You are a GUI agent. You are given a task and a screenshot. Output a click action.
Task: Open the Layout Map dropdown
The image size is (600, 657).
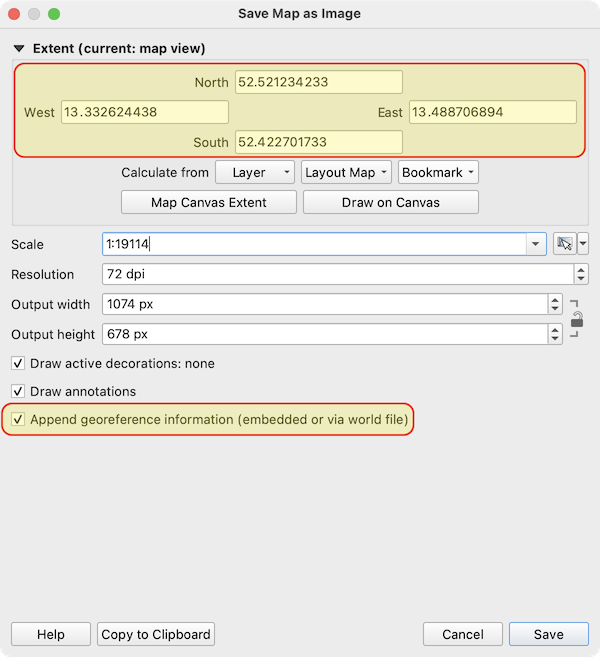(x=346, y=172)
